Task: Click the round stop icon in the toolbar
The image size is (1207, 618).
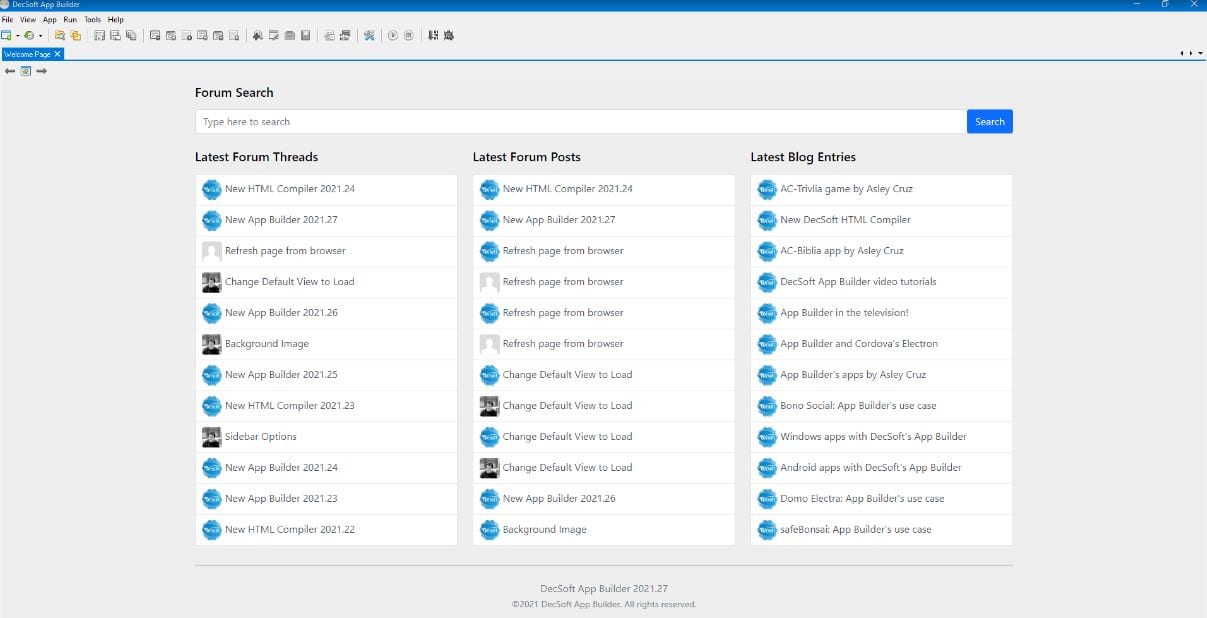Action: click(x=409, y=35)
